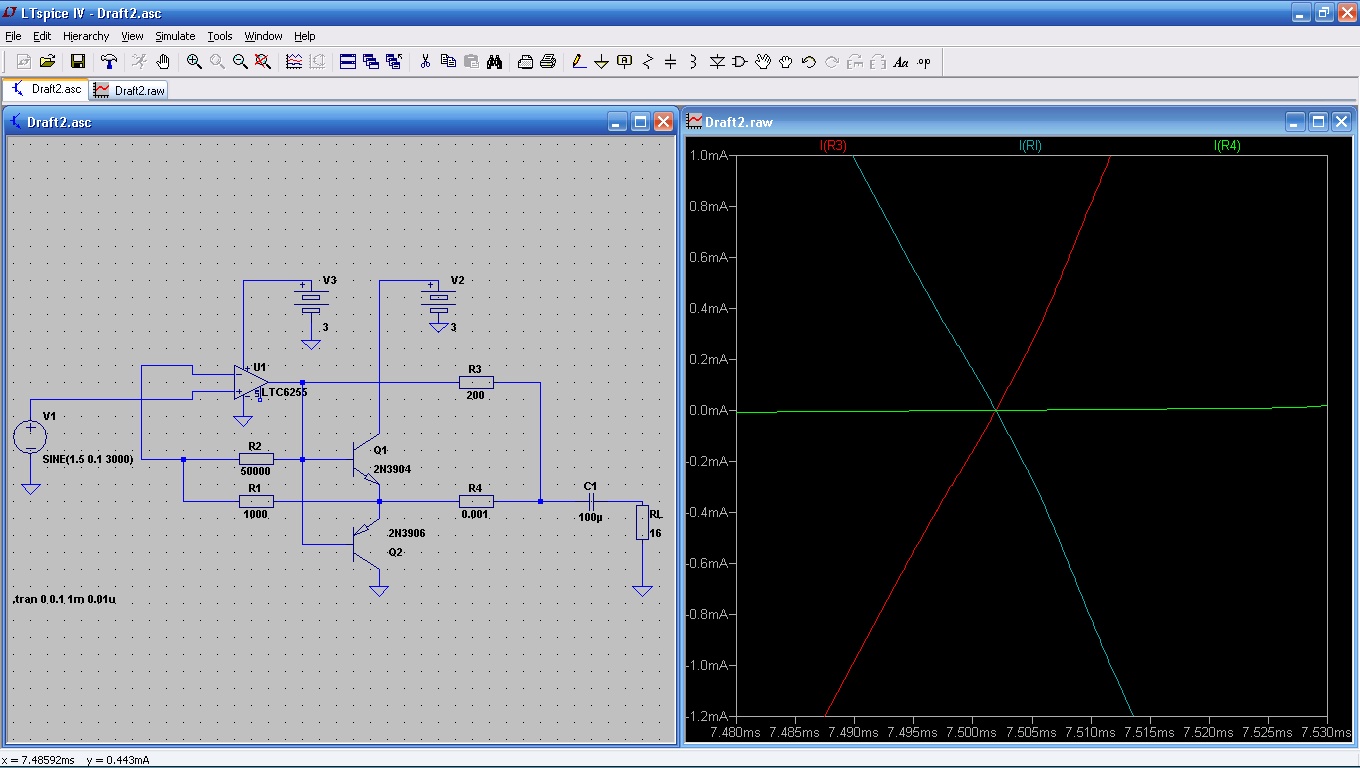Viewport: 1360px width, 768px height.
Task: Open Find with the binoculars icon
Action: tap(494, 62)
